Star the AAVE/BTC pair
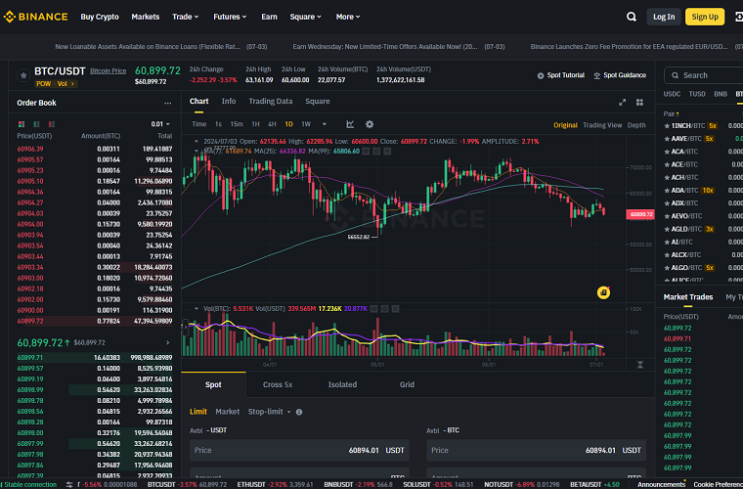The width and height of the screenshot is (743, 489). point(667,139)
